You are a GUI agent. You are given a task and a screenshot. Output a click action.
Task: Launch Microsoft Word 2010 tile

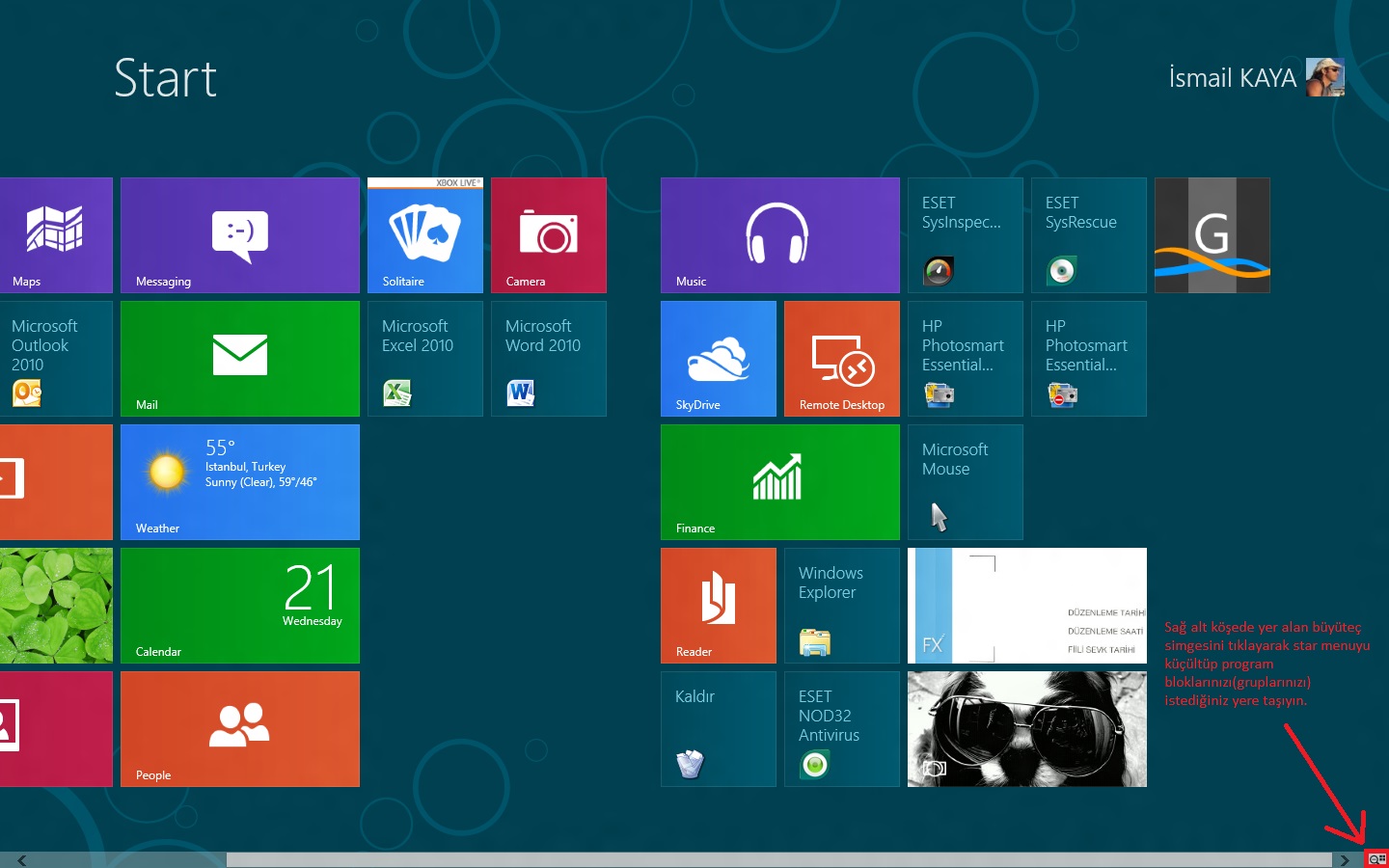click(x=549, y=359)
